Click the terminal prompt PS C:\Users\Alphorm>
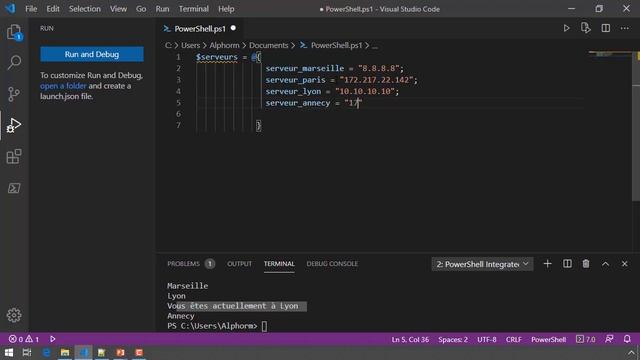The width and height of the screenshot is (640, 360). pyautogui.click(x=212, y=326)
